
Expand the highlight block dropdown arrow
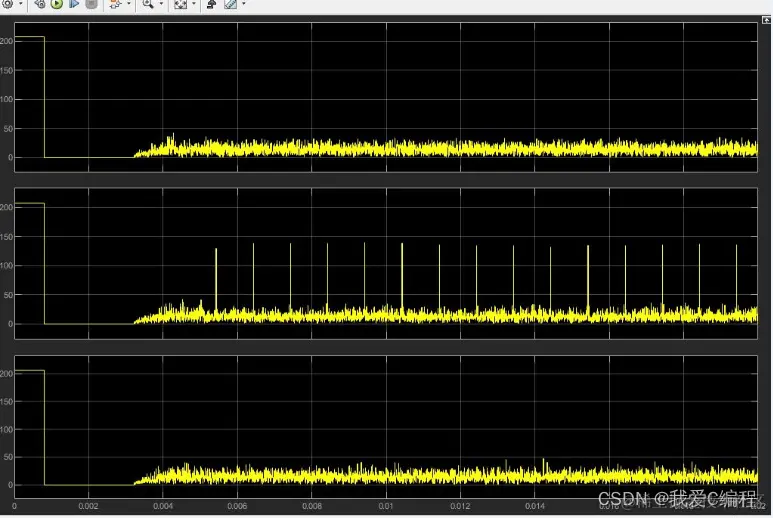click(x=129, y=4)
